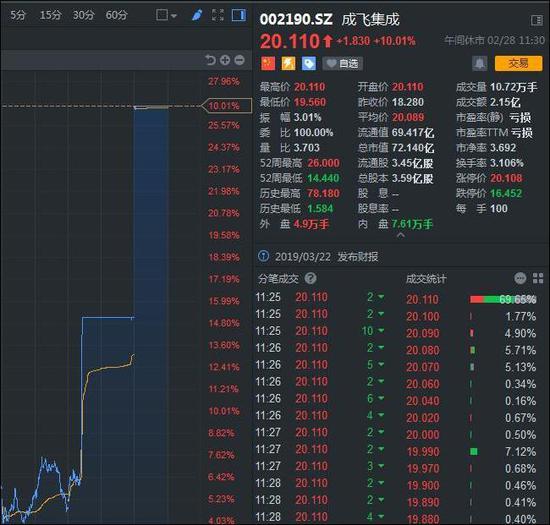Zoom out chart with minus icon
The height and width of the screenshot is (525, 550).
(x=239, y=60)
